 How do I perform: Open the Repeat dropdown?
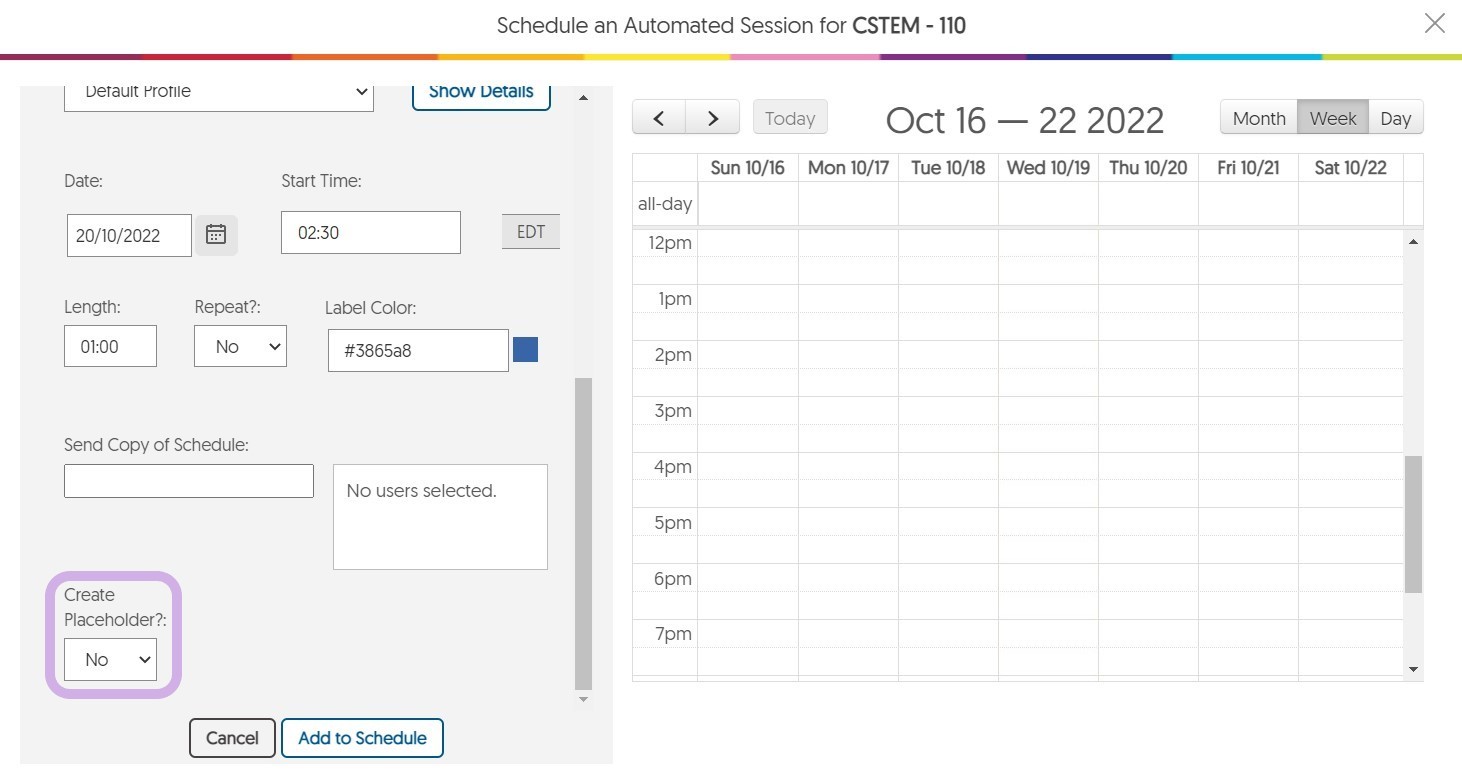point(240,346)
